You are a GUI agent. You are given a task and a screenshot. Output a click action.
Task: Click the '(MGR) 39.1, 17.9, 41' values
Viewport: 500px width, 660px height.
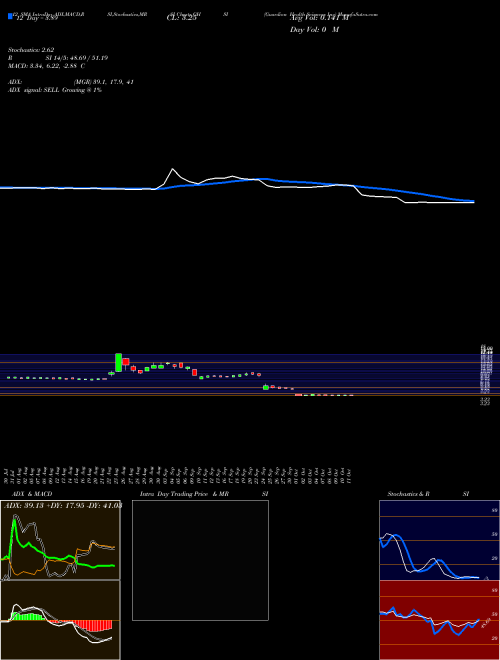pos(104,82)
